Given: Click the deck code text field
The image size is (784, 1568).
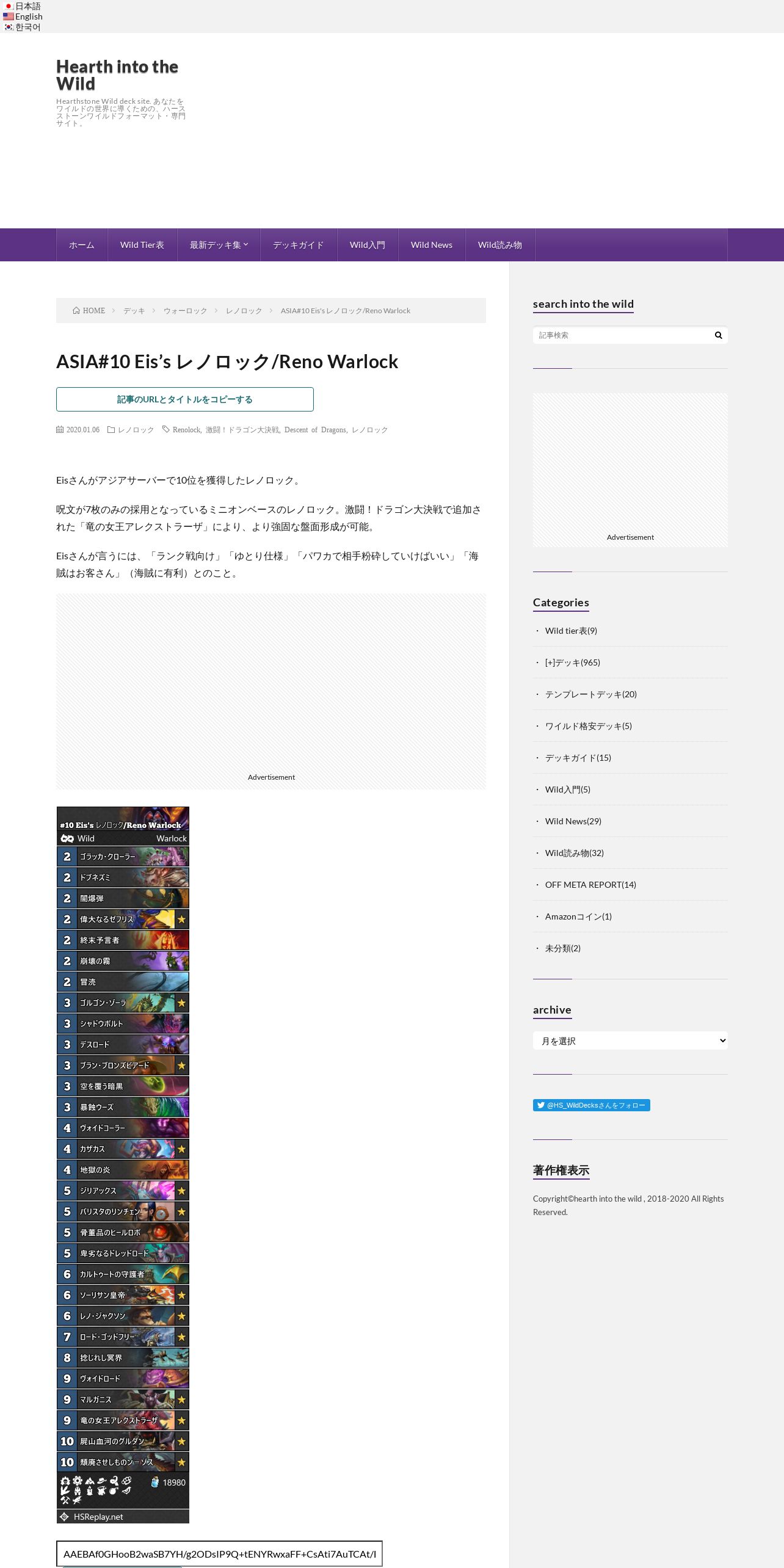Looking at the screenshot, I should [219, 1554].
